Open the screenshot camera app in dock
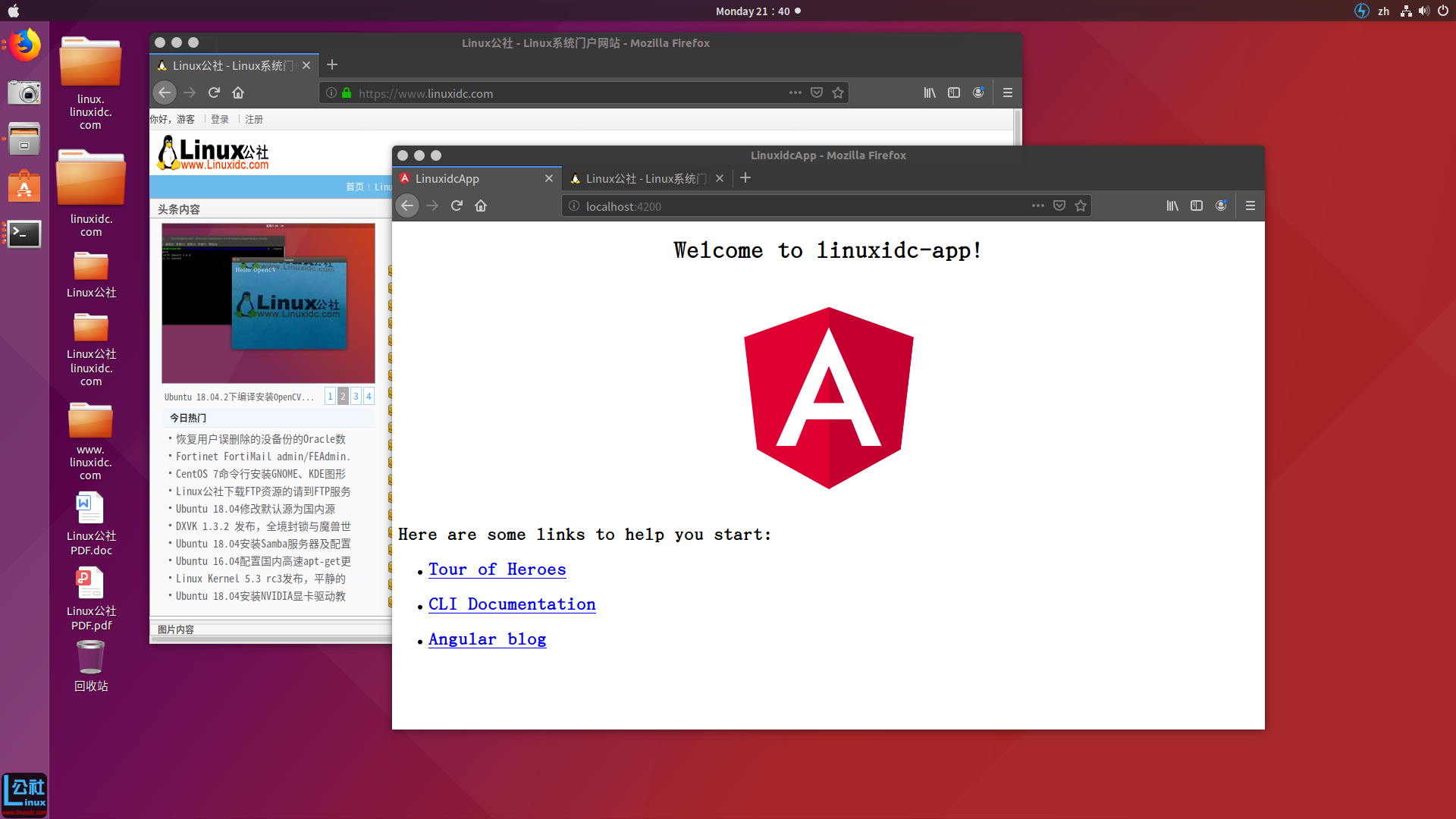This screenshot has height=819, width=1456. 24,93
